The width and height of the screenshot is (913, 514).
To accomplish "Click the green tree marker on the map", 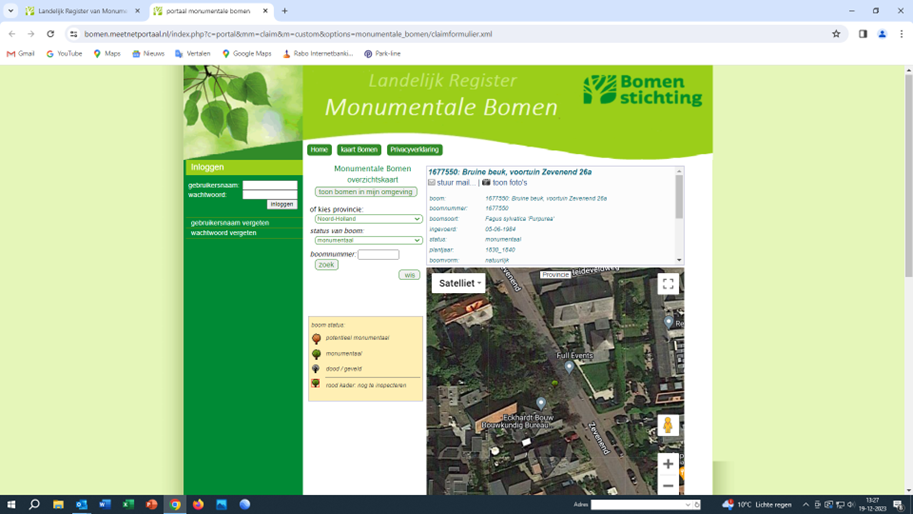I will [554, 382].
